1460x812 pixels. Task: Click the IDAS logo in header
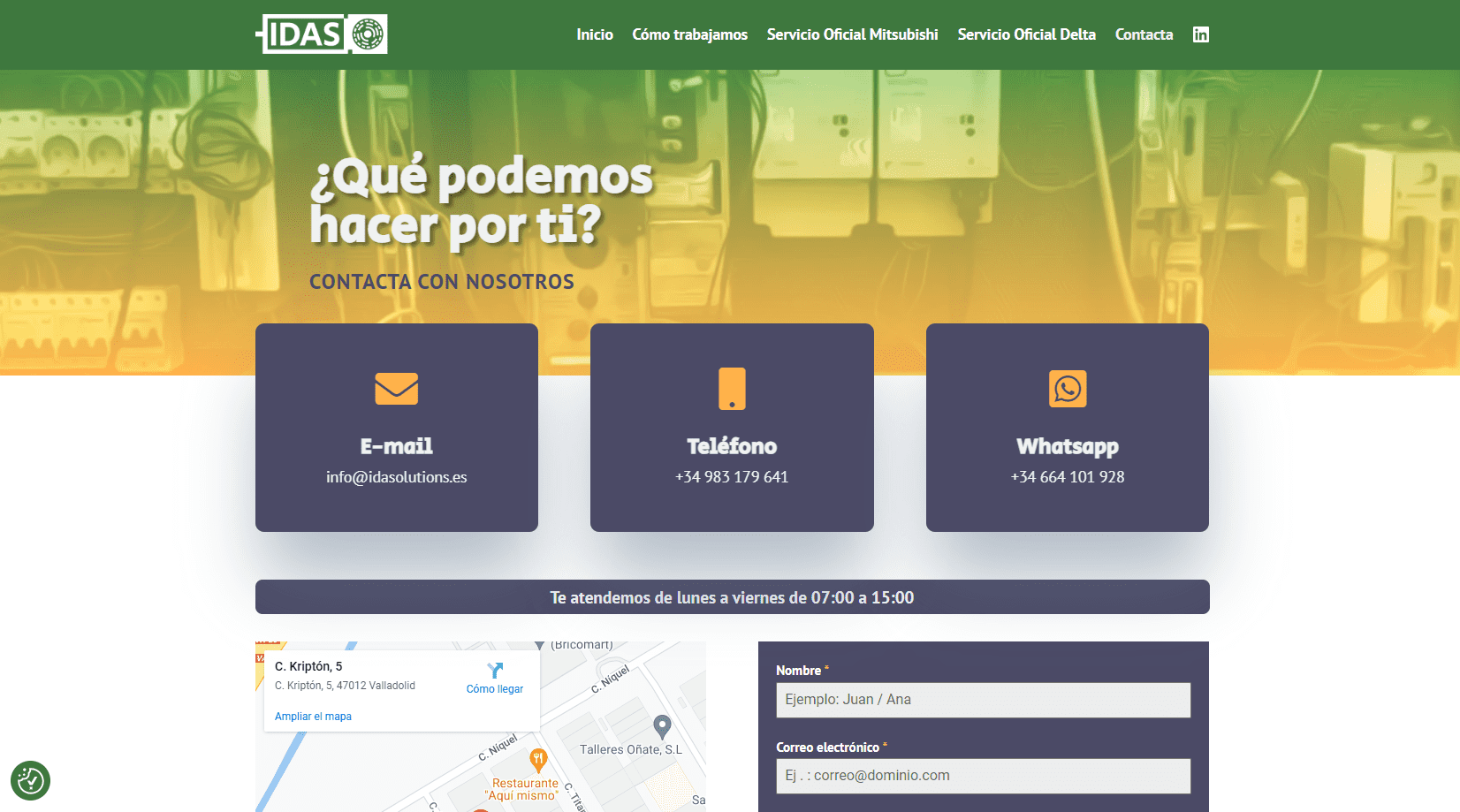[x=322, y=34]
